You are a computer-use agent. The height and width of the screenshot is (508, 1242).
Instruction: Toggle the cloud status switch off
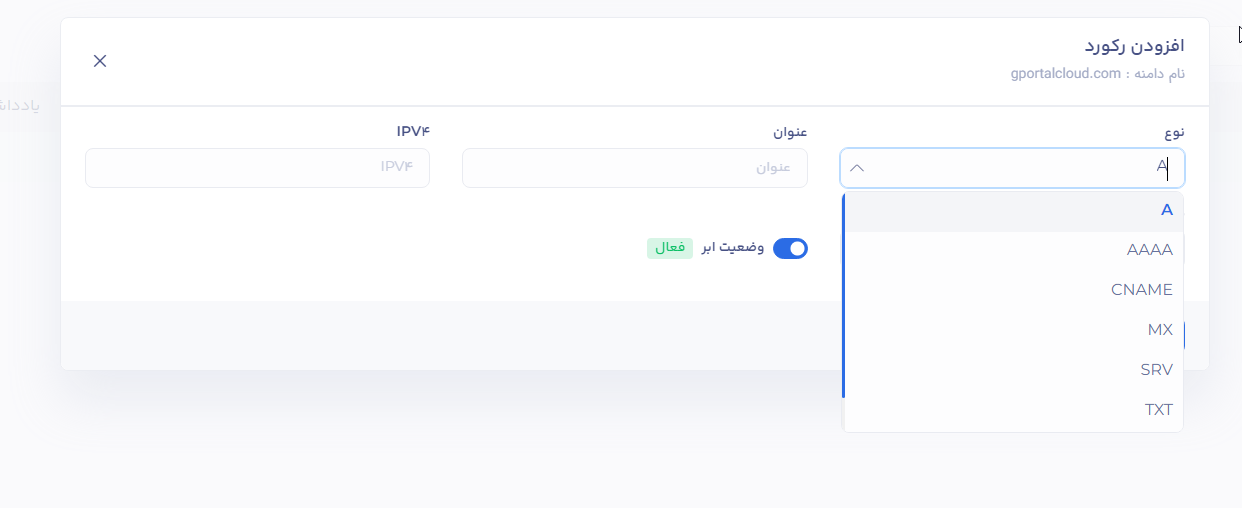790,248
